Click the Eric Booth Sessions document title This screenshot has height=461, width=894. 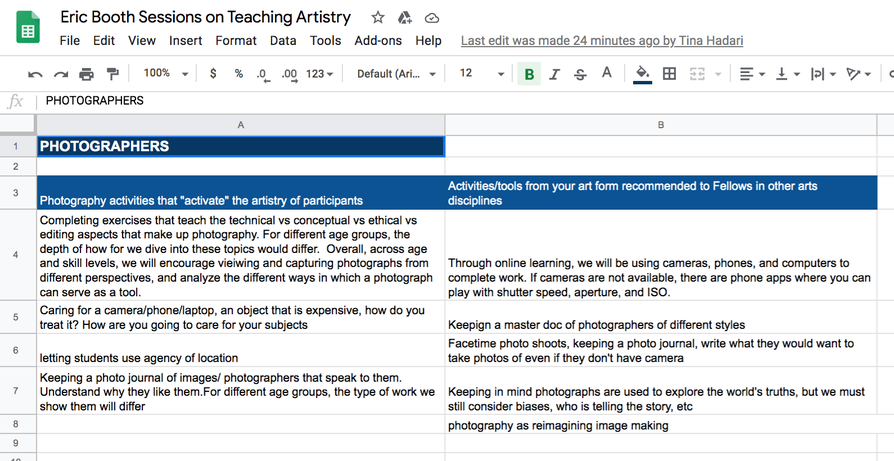205,17
